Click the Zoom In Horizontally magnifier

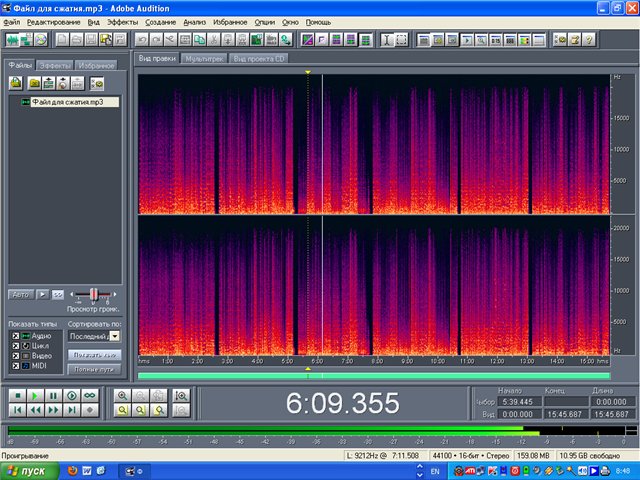(121, 395)
